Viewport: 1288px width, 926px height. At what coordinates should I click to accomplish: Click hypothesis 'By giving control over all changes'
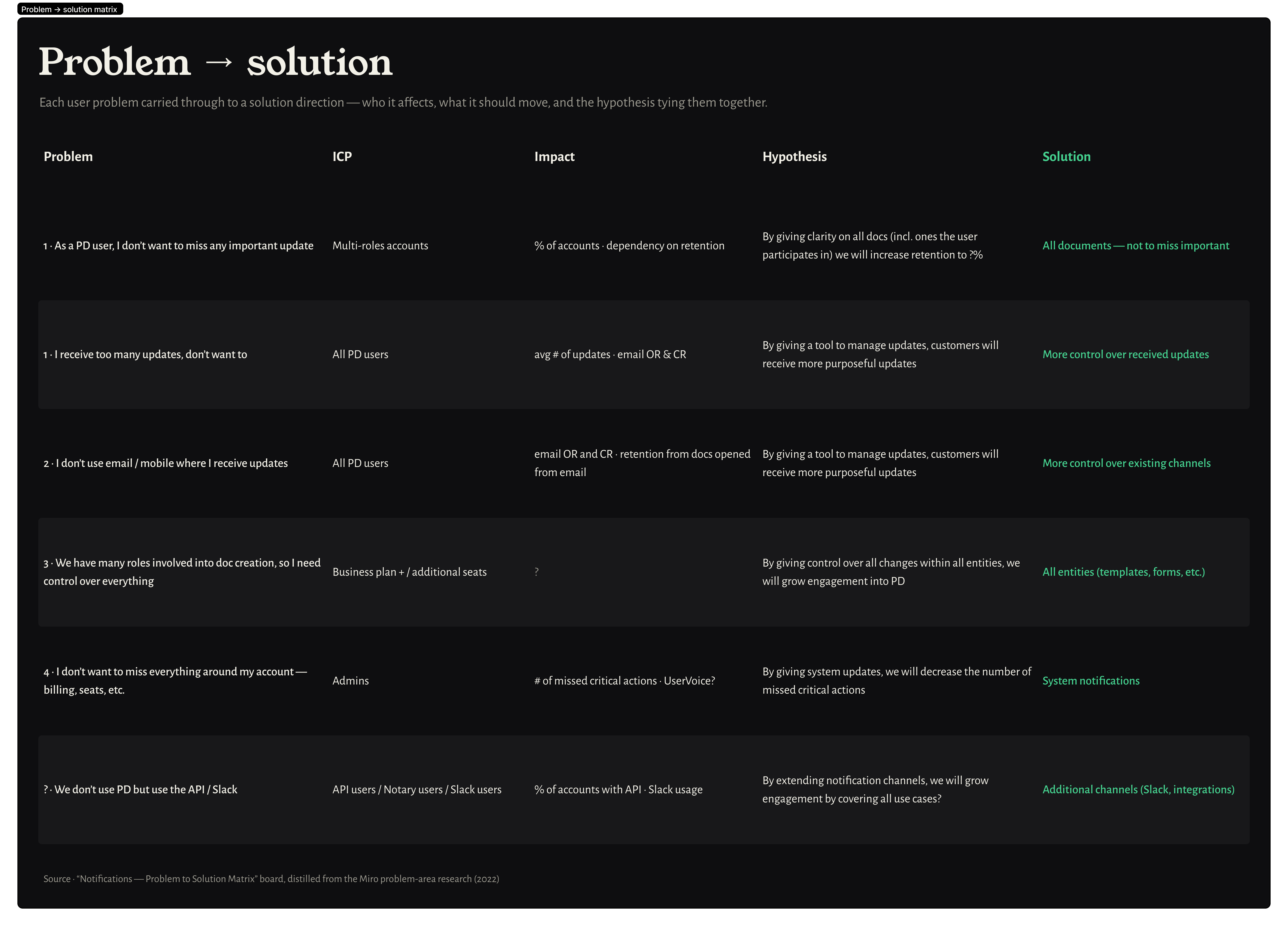[891, 572]
